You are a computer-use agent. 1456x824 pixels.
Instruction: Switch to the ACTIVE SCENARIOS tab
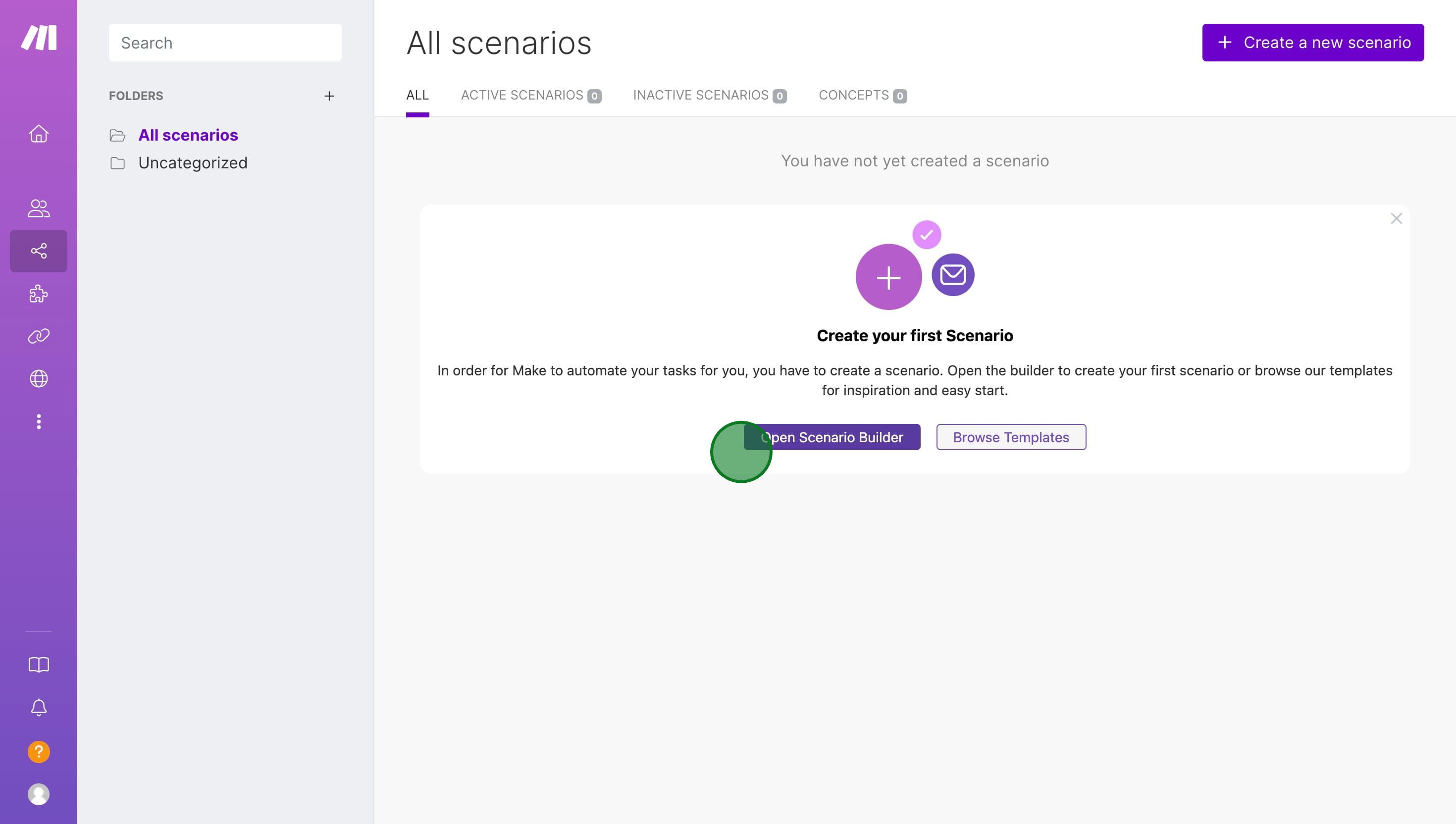tap(531, 95)
